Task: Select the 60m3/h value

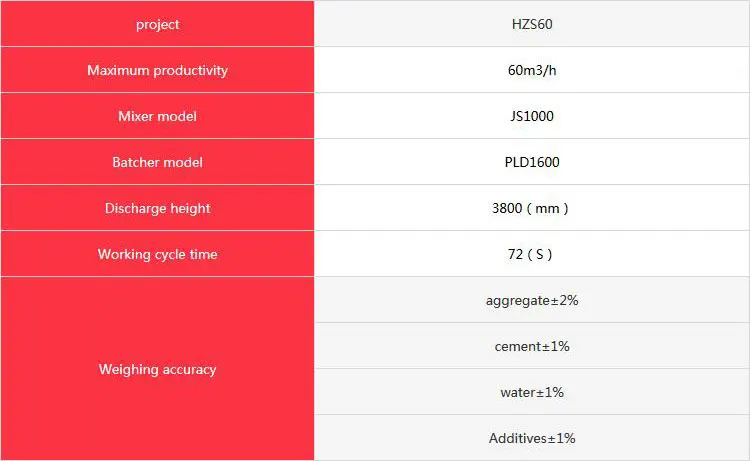Action: pyautogui.click(x=531, y=70)
